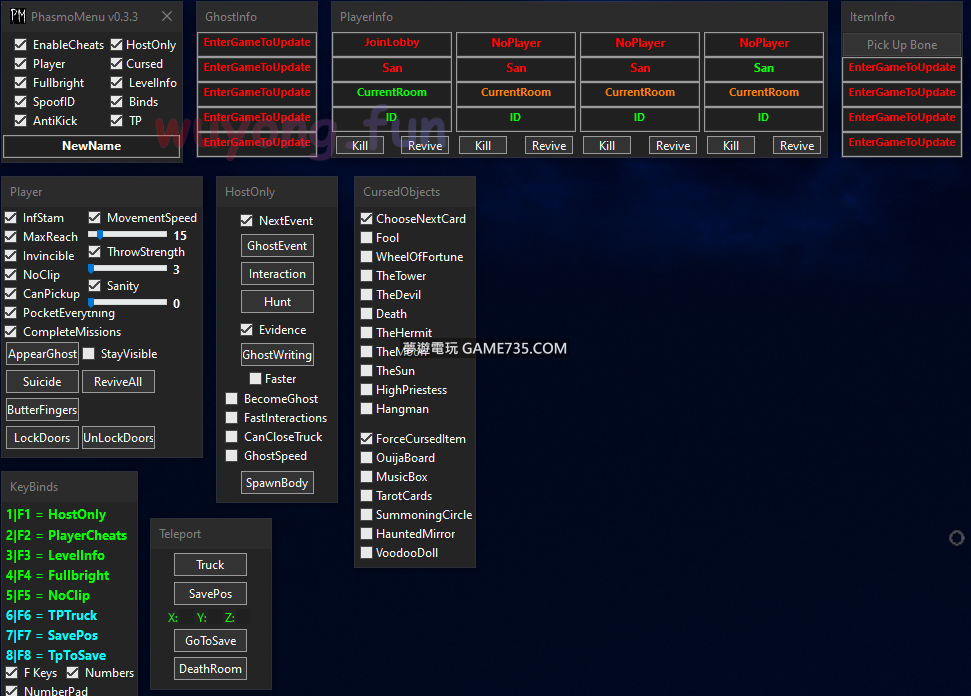Check TheDevil tarot card option
Image resolution: width=971 pixels, height=696 pixels.
[x=366, y=295]
